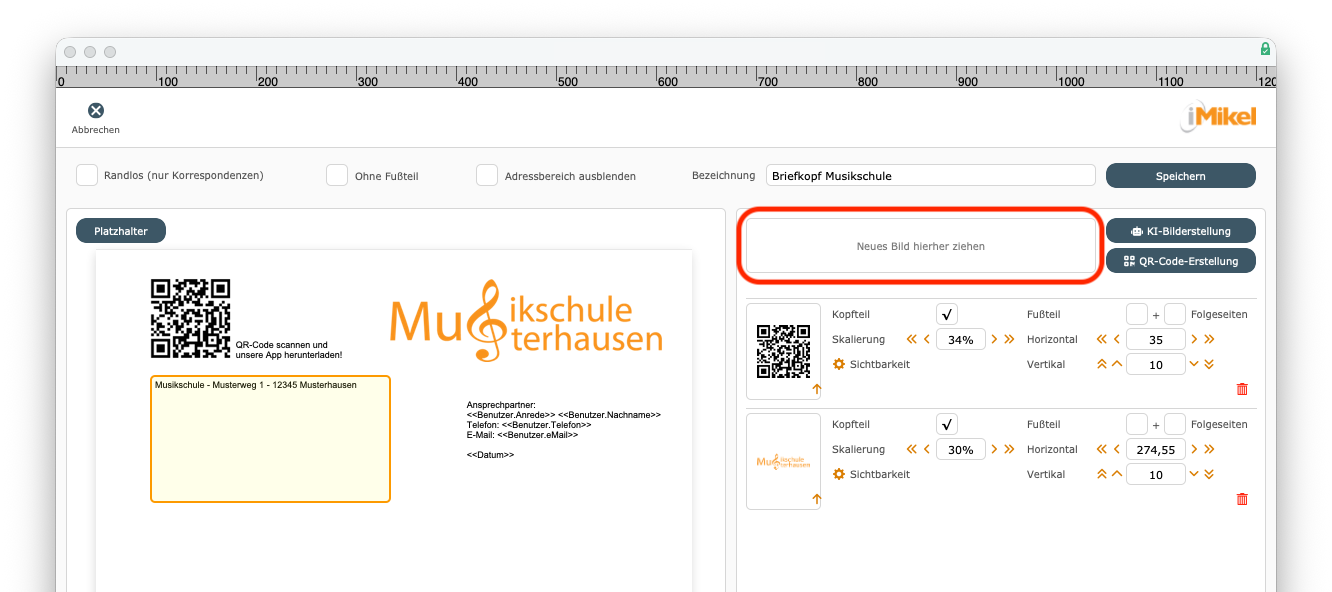This screenshot has width=1332, height=592.
Task: Tick the Ohne Fußteil checkbox
Action: pyautogui.click(x=337, y=175)
